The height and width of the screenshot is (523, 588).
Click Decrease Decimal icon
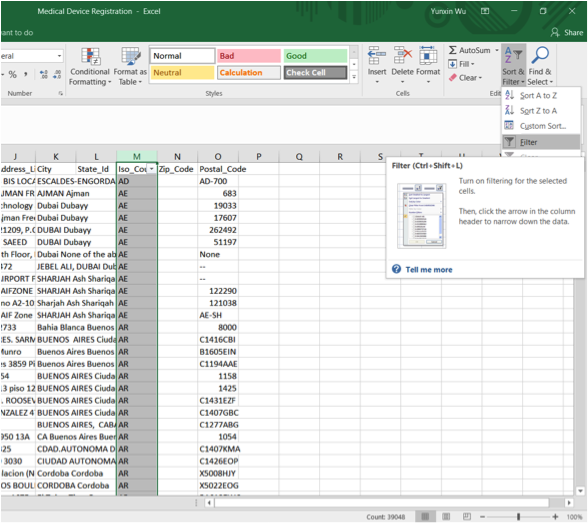(57, 75)
